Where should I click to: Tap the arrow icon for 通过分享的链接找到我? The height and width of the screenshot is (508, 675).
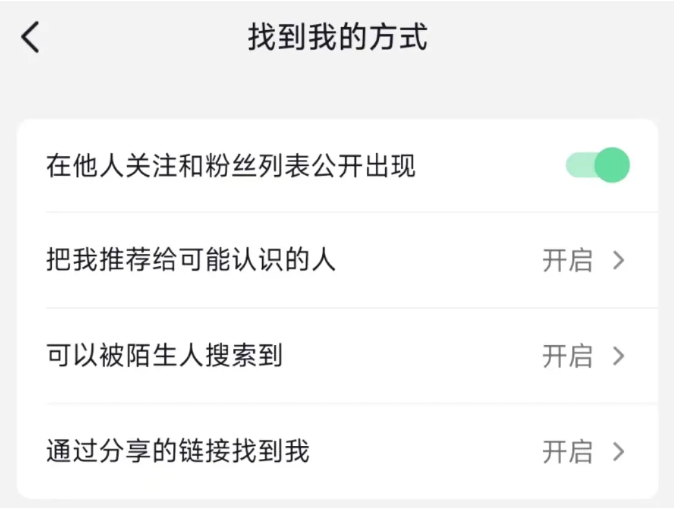click(x=619, y=451)
